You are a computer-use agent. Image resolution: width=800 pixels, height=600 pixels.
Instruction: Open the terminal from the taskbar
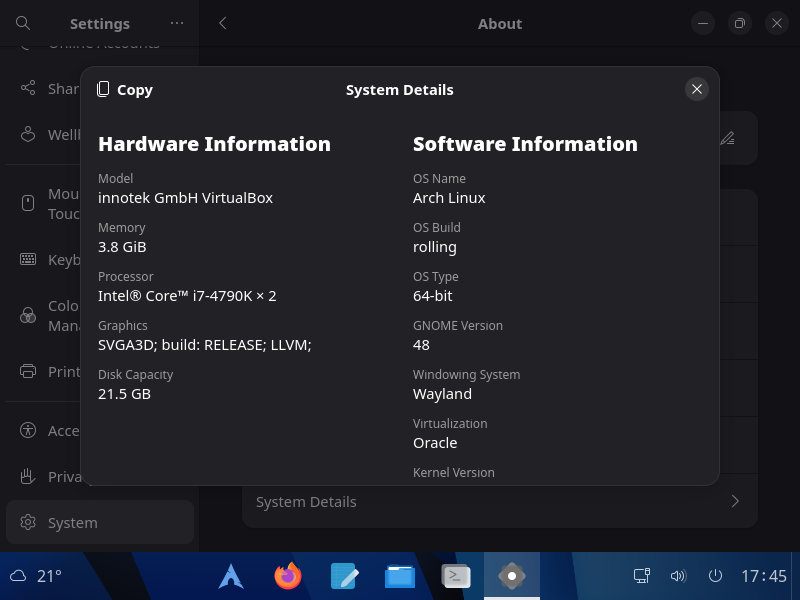(456, 576)
